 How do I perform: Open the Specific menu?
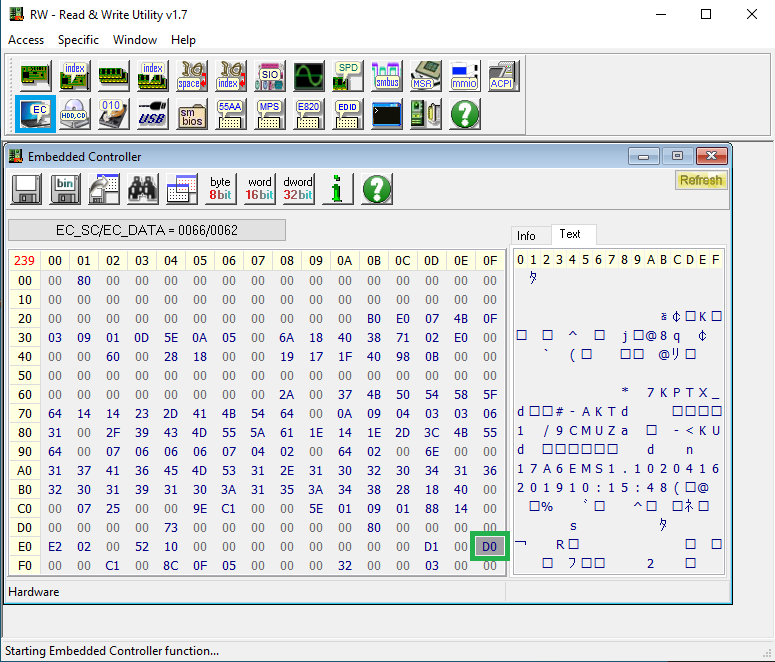(78, 40)
